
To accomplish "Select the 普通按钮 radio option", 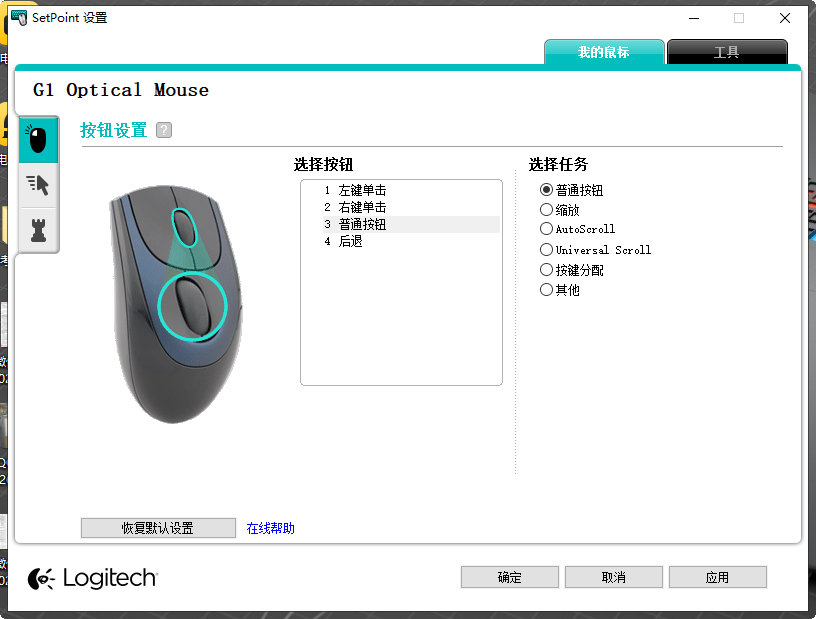I will [571, 190].
